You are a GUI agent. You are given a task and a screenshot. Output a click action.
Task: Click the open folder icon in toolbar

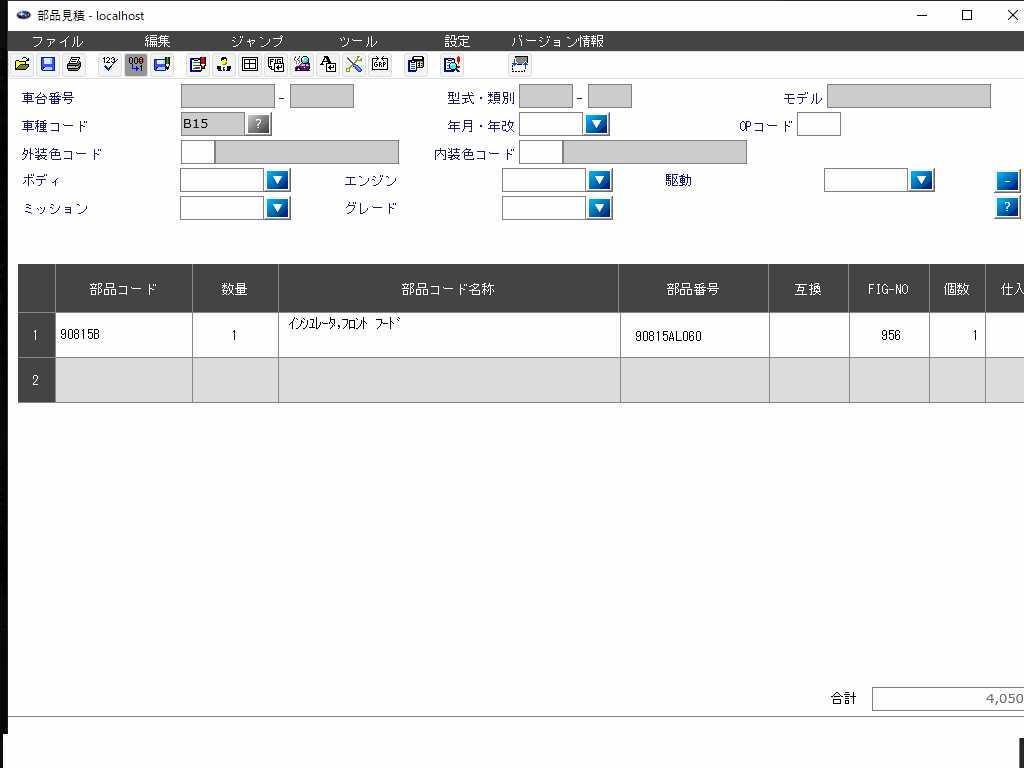[x=22, y=65]
